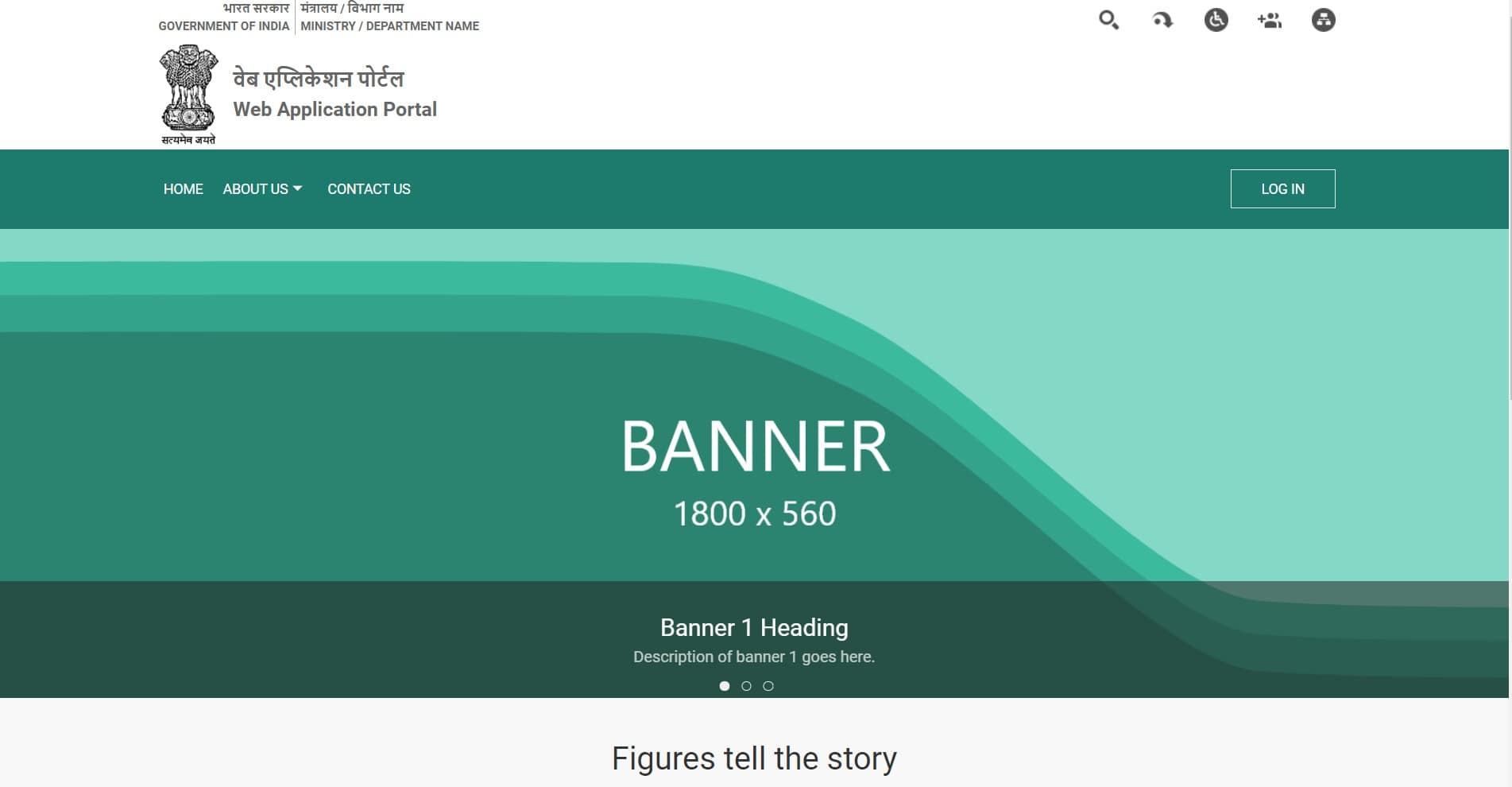Switch to the second banner slide dot
1512x787 pixels.
click(746, 686)
